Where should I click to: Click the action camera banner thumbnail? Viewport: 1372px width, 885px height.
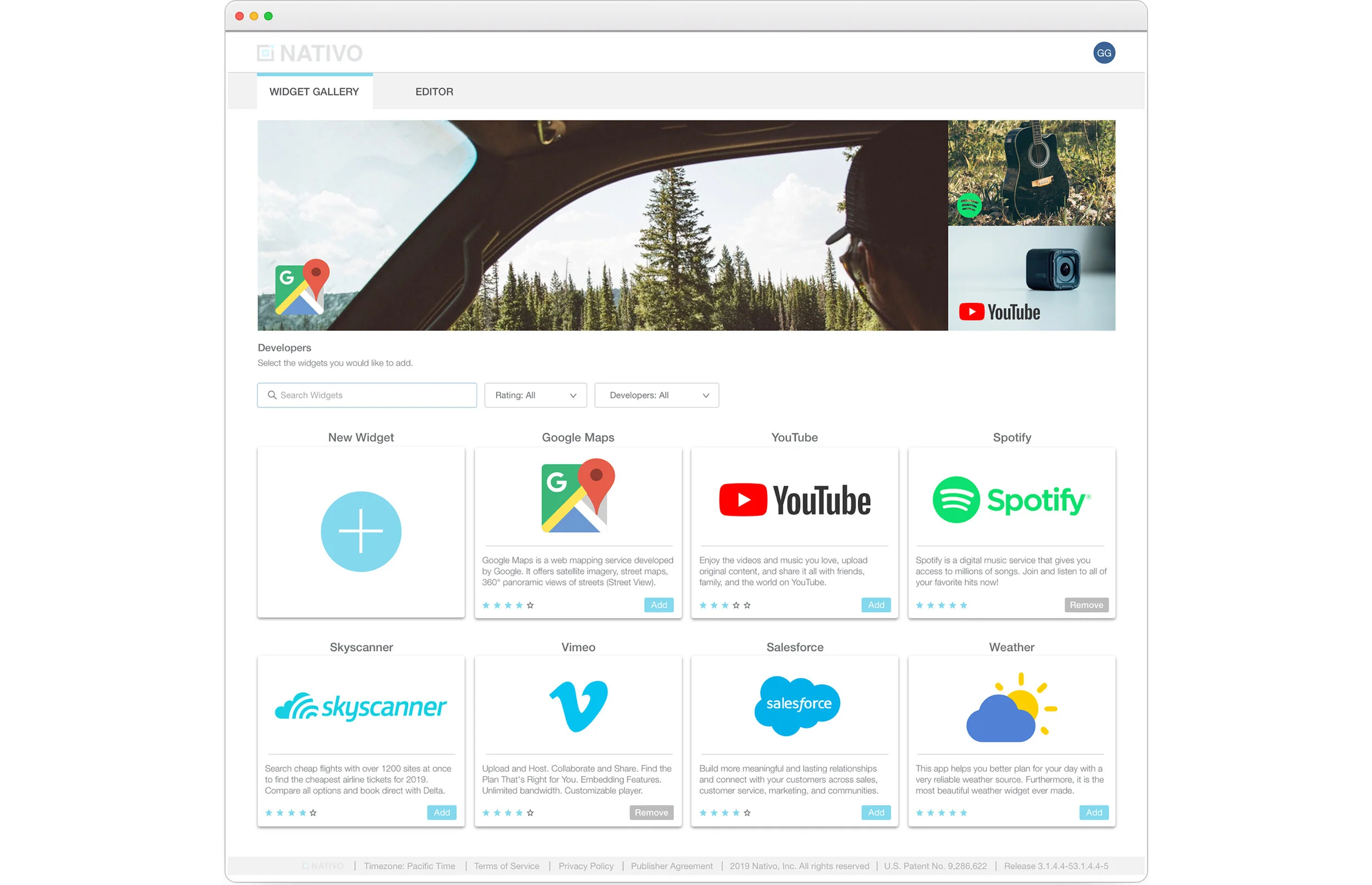tap(1031, 278)
